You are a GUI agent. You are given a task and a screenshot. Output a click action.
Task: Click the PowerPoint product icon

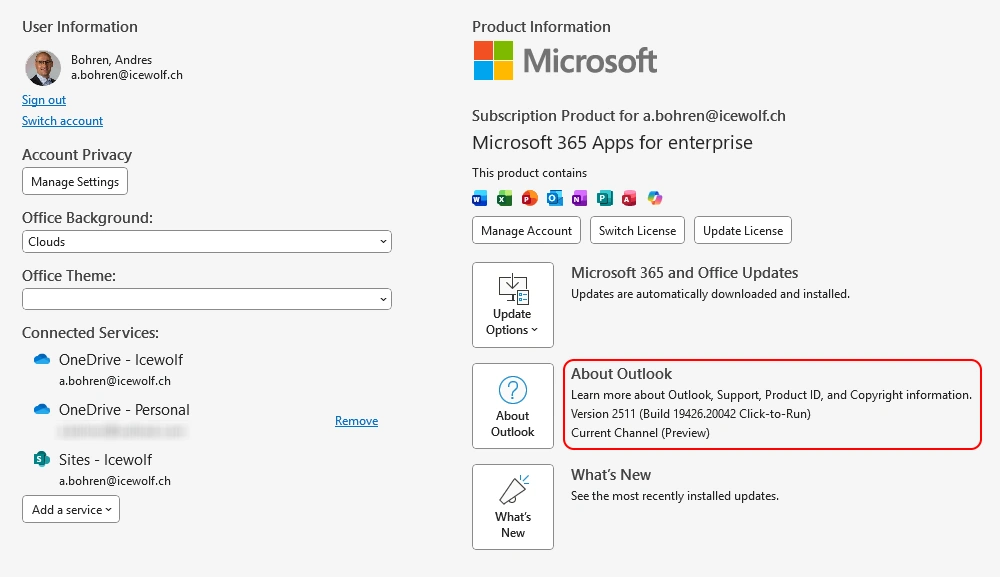click(x=530, y=198)
